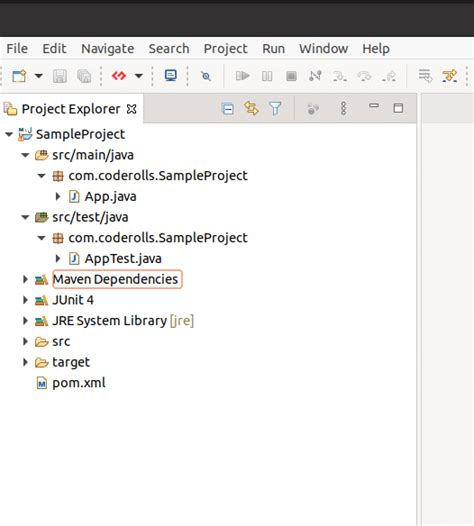The width and height of the screenshot is (474, 526).
Task: Toggle Link with Editor in Project Explorer
Action: (x=251, y=109)
